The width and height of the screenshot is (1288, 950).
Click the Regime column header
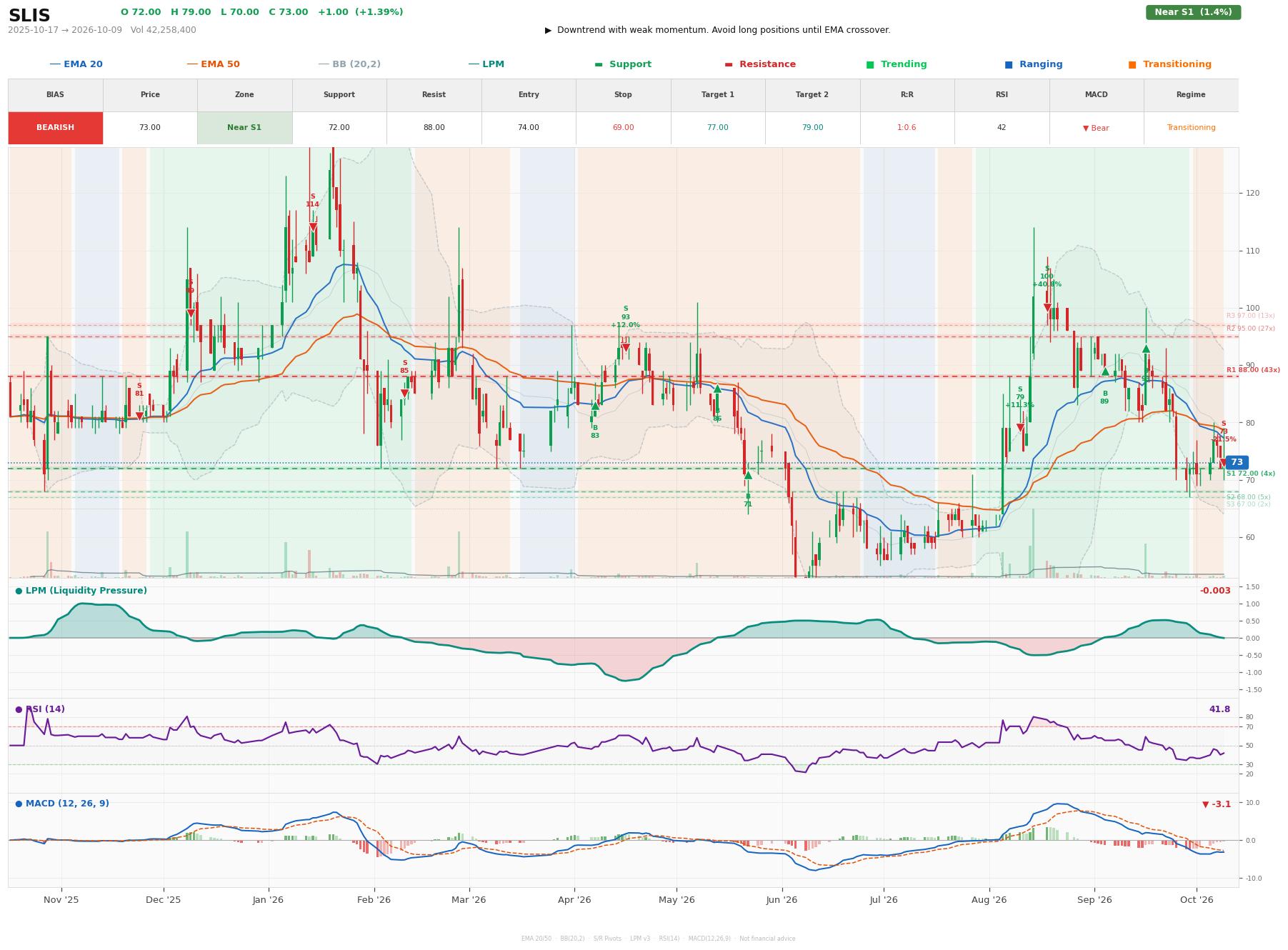point(1191,95)
